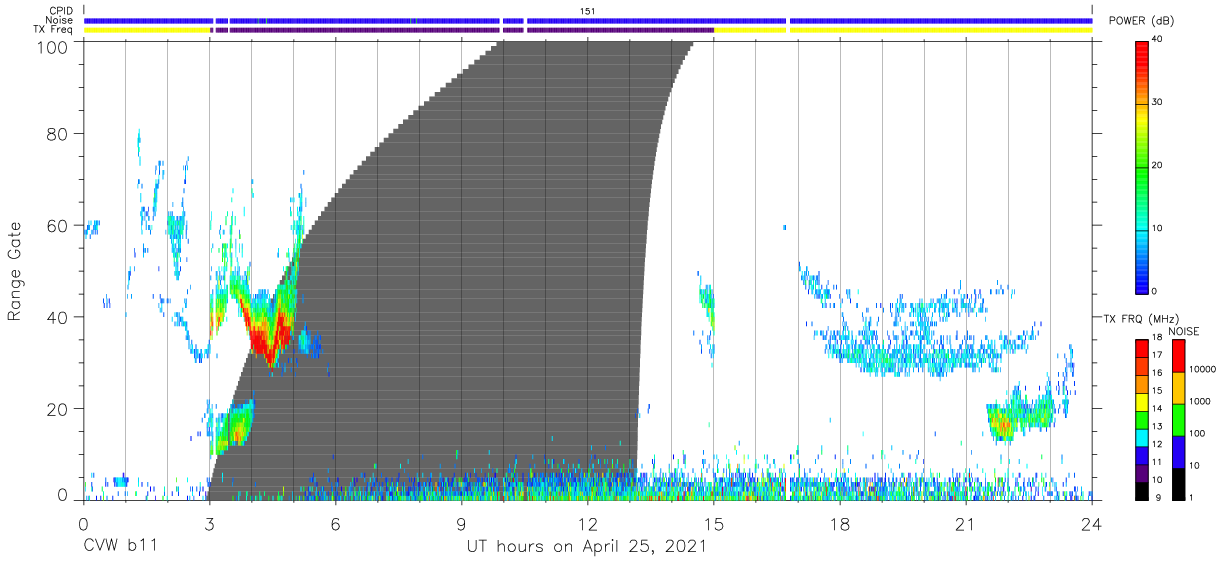Click the purple segment of the TX Freq strip

(x=462, y=30)
